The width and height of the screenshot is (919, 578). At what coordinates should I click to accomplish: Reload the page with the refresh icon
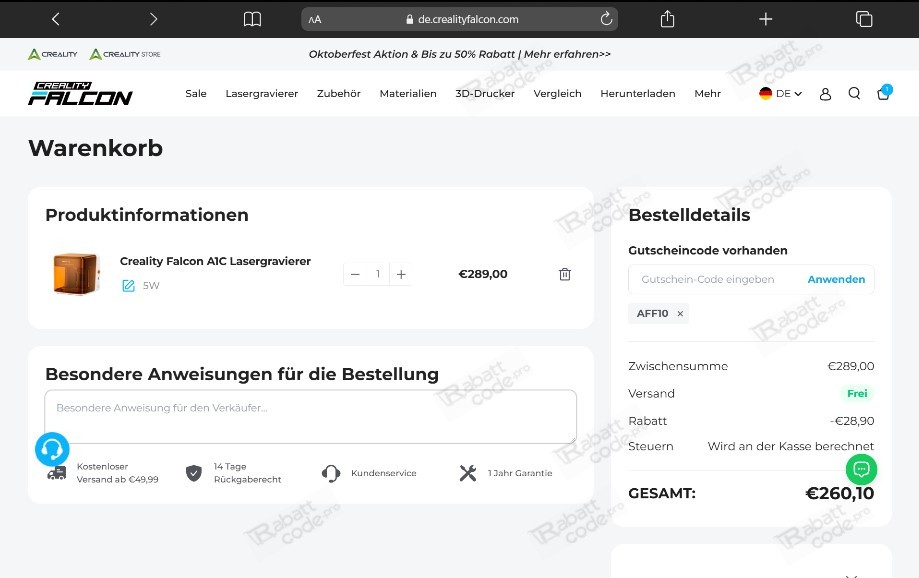(606, 19)
